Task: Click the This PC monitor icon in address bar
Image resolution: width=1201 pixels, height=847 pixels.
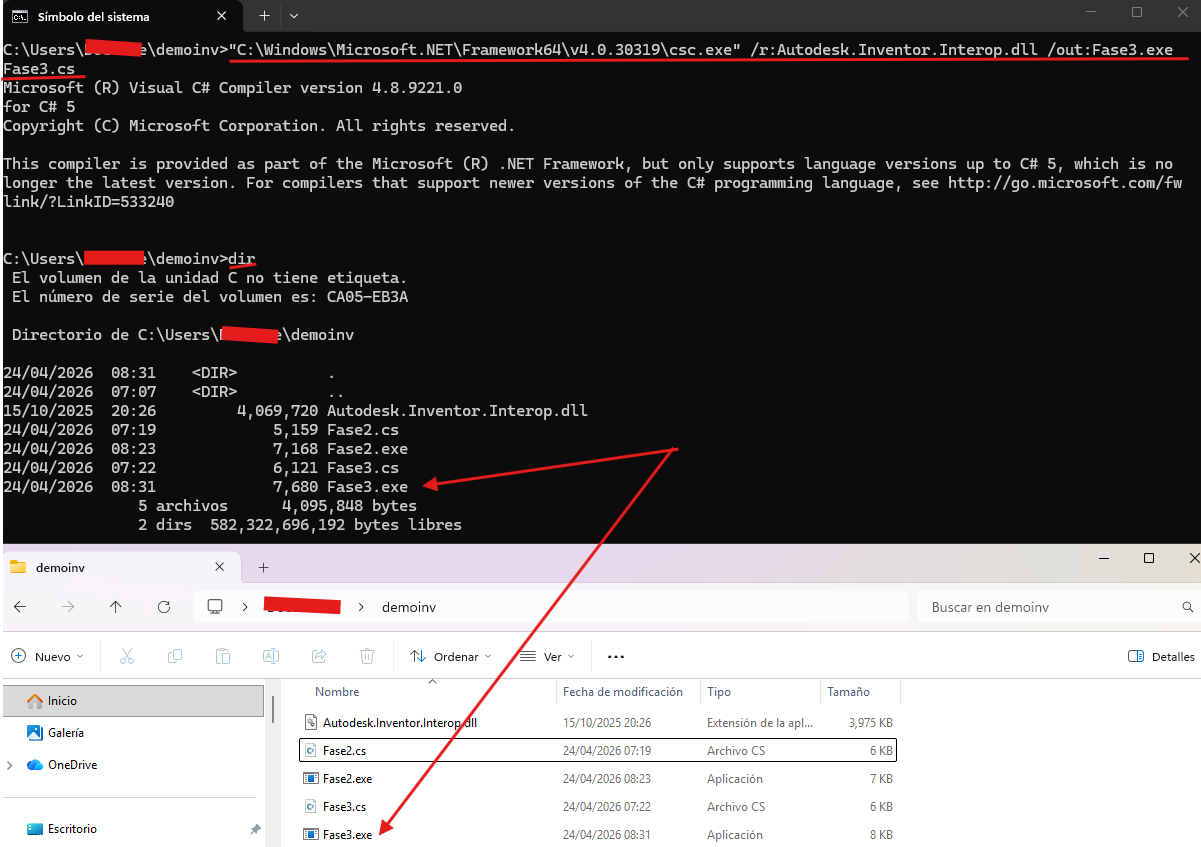Action: coord(214,607)
